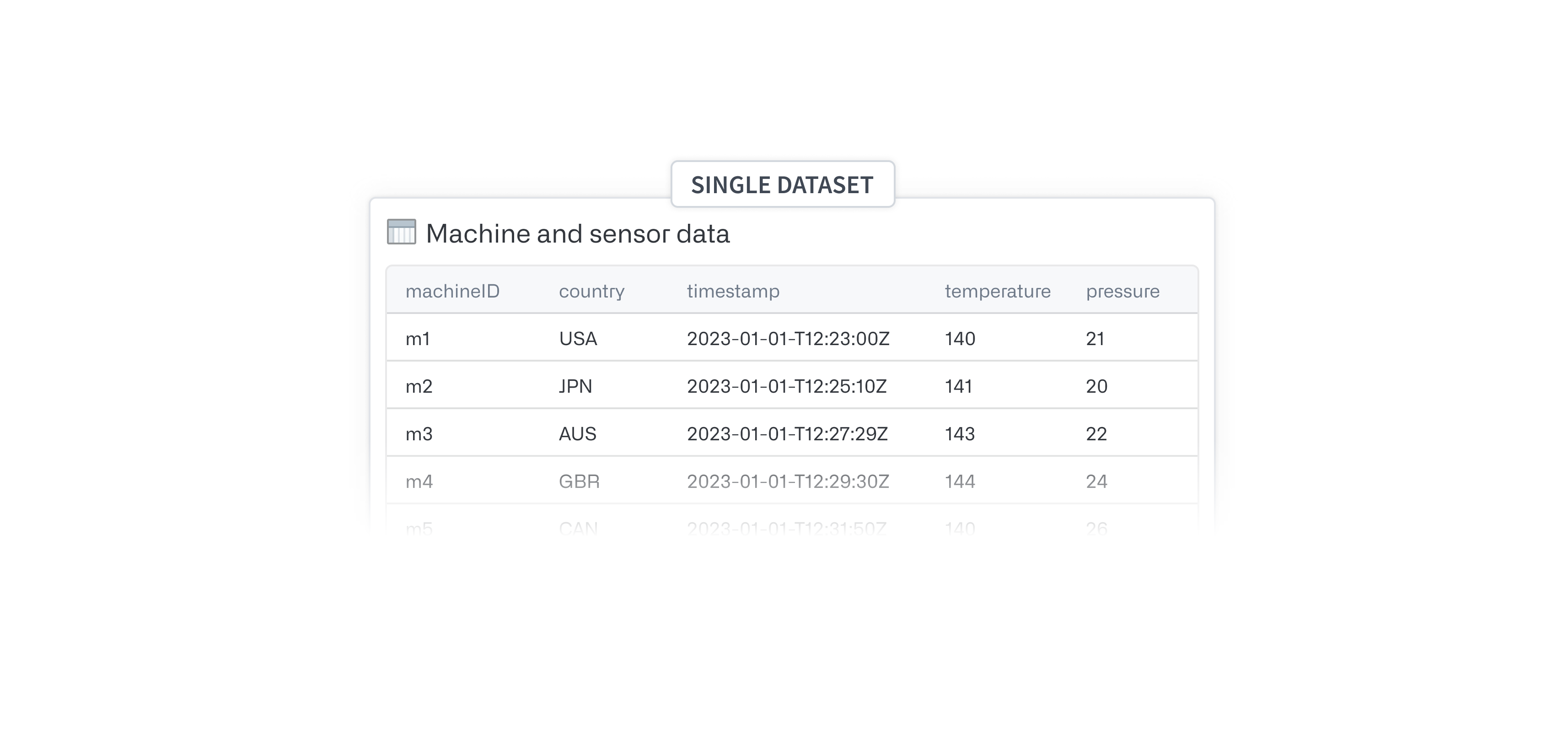Click the country column header
This screenshot has width=1568, height=736.
click(591, 291)
